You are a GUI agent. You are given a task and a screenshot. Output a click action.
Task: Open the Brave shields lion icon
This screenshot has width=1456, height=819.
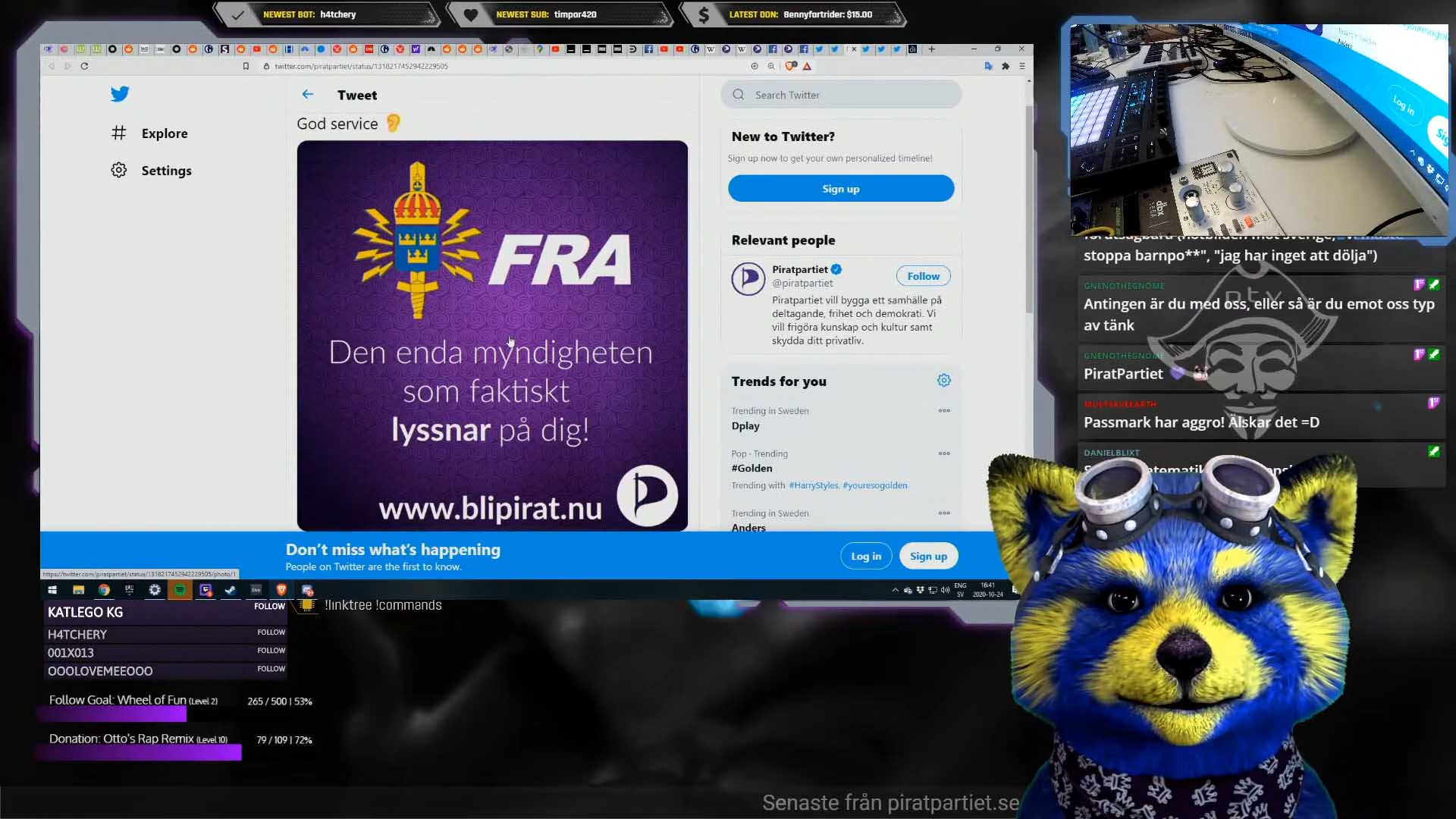pyautogui.click(x=792, y=67)
